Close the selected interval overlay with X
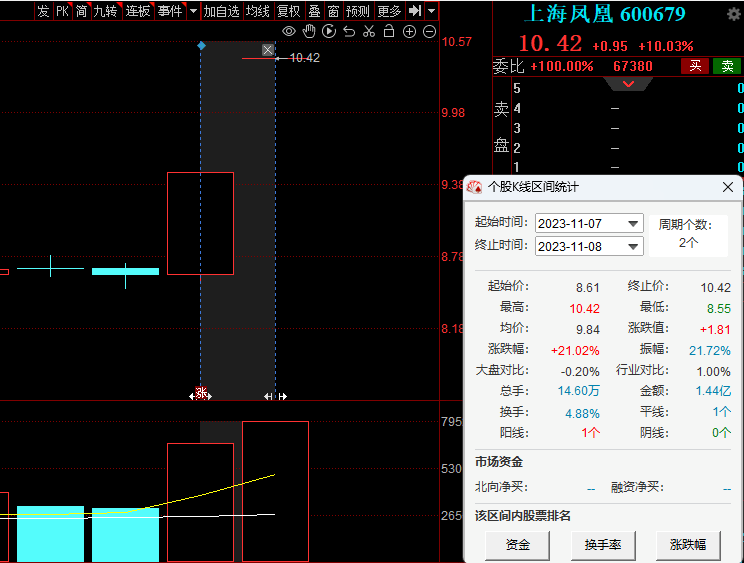 coord(268,50)
